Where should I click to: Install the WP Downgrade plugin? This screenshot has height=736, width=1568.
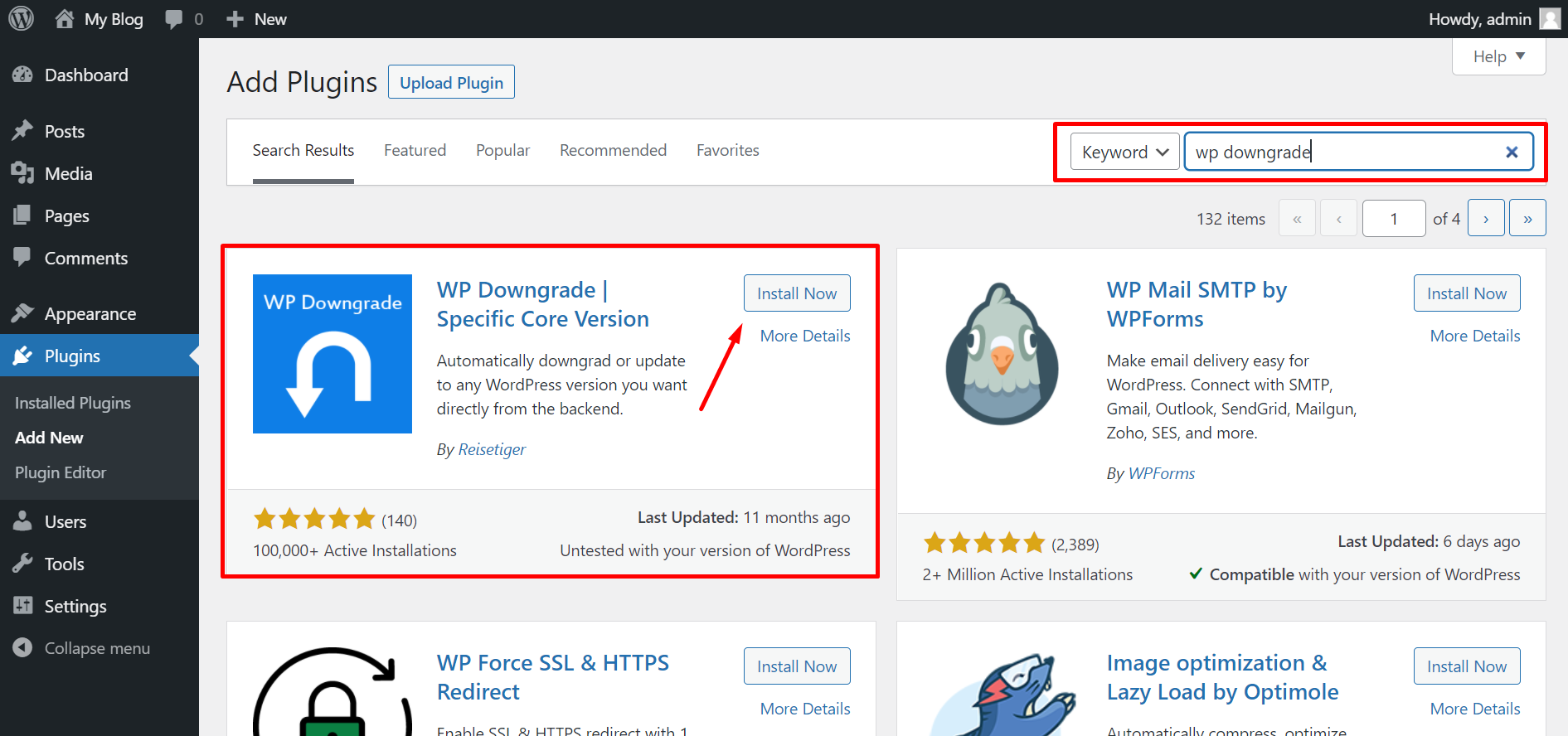click(797, 293)
